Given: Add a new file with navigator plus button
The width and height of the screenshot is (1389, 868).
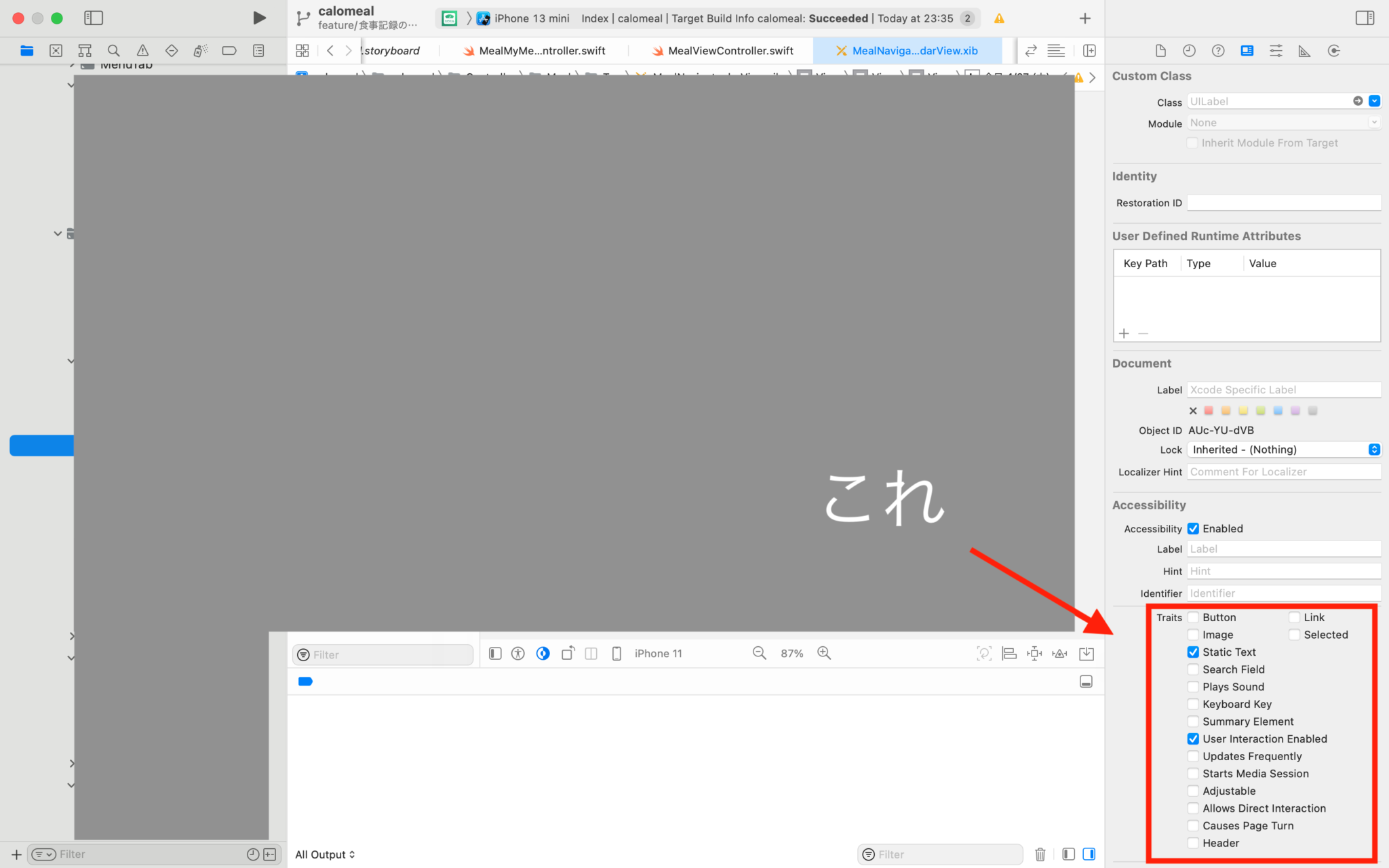Looking at the screenshot, I should (x=16, y=854).
